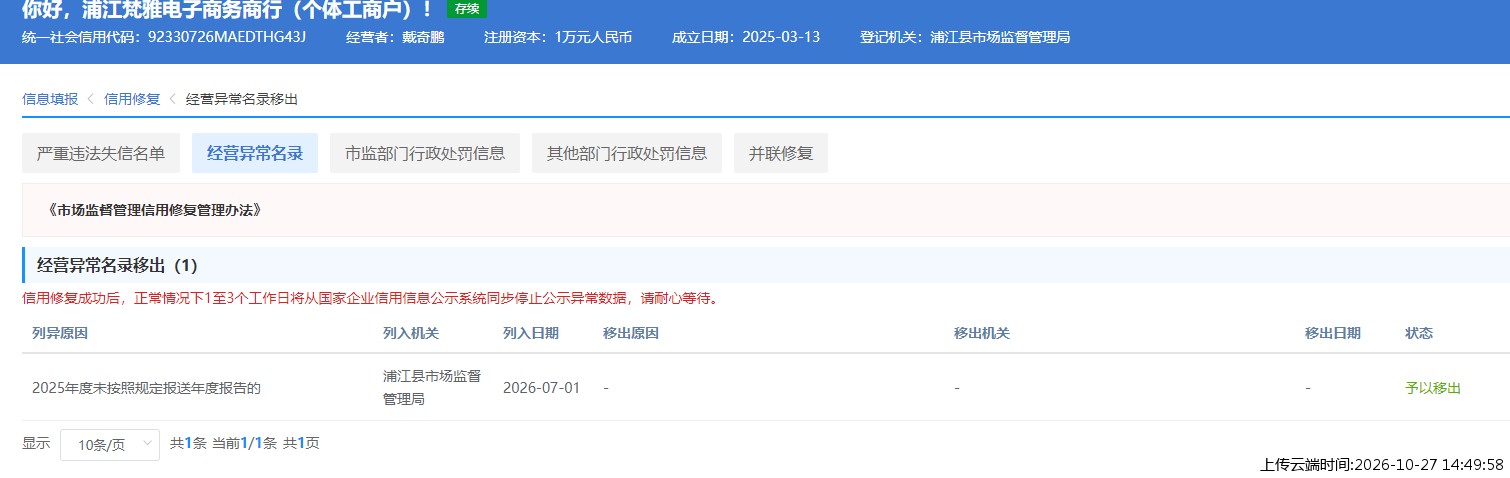Click 经营异常名录移出 breadcrumb item
Screen dimensions: 1510x478
(x=242, y=99)
